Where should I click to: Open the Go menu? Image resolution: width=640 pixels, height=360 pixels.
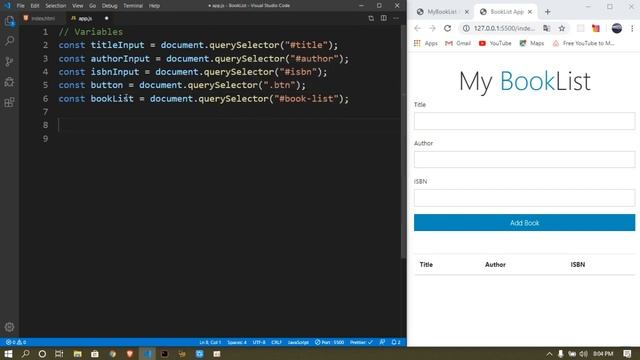[93, 6]
